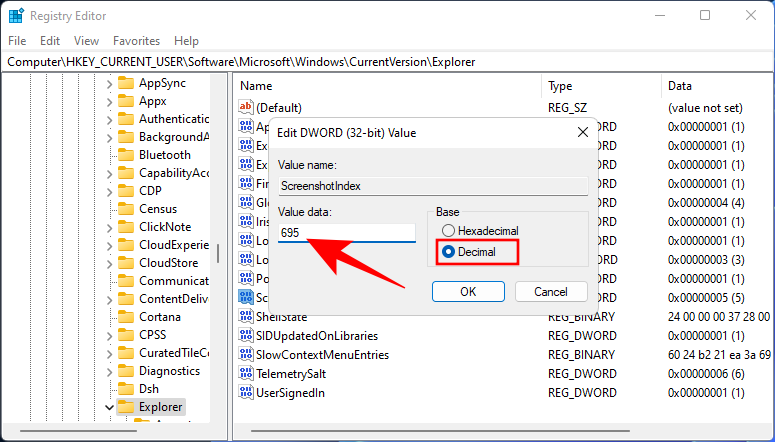Image resolution: width=775 pixels, height=442 pixels.
Task: Select the Explorer folder icon in tree
Action: [126, 407]
